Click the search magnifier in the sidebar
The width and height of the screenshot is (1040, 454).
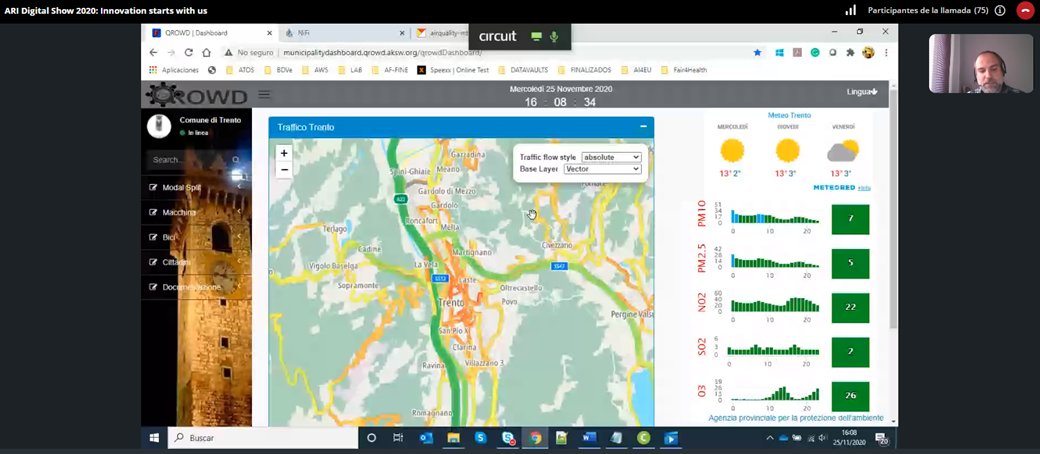[236, 160]
